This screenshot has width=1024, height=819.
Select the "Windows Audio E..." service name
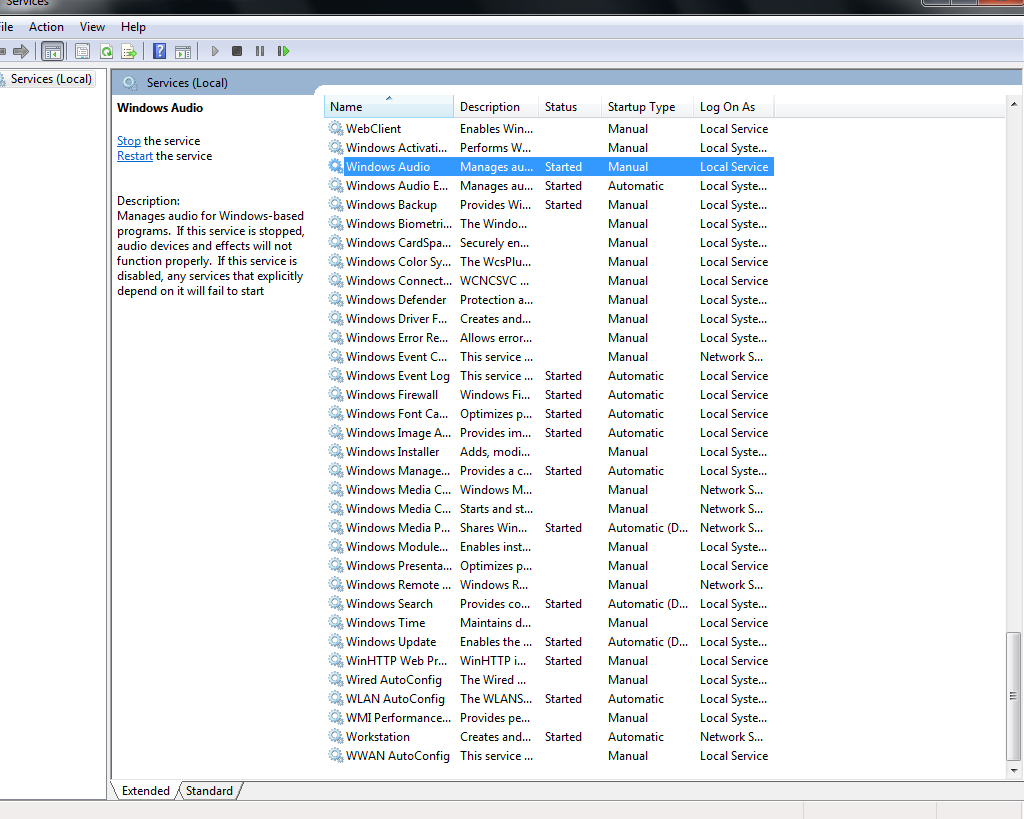click(397, 185)
